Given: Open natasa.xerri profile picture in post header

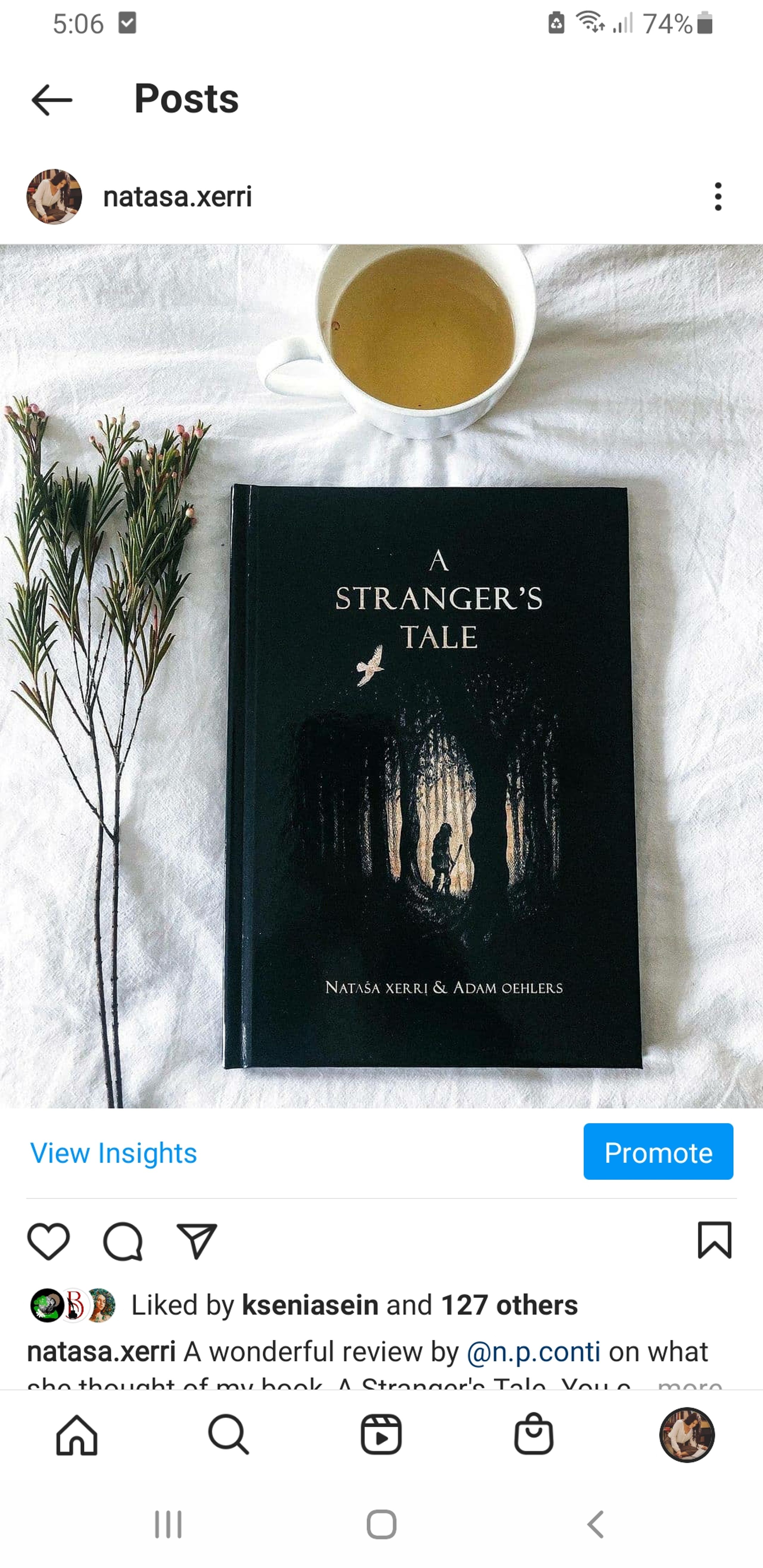Looking at the screenshot, I should click(x=54, y=197).
